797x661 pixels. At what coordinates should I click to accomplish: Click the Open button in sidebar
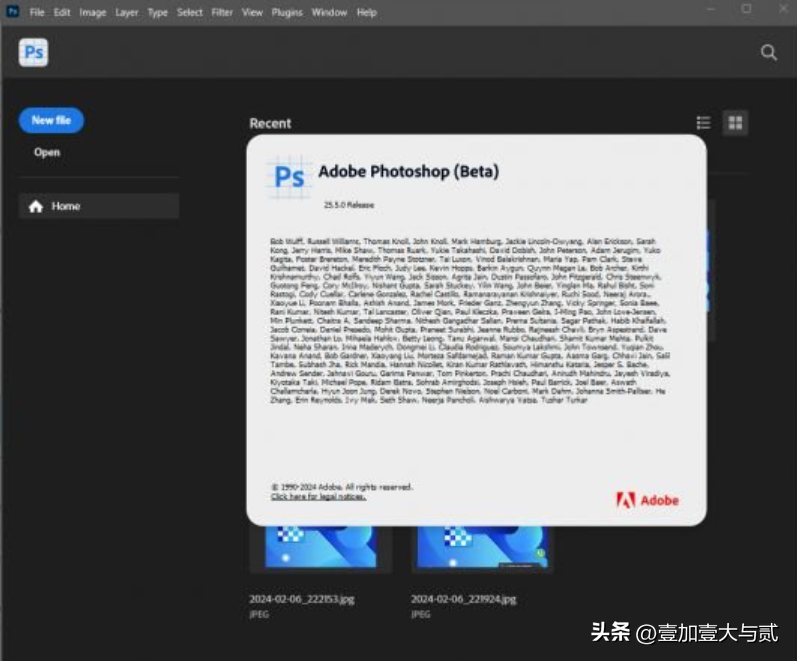pos(47,152)
